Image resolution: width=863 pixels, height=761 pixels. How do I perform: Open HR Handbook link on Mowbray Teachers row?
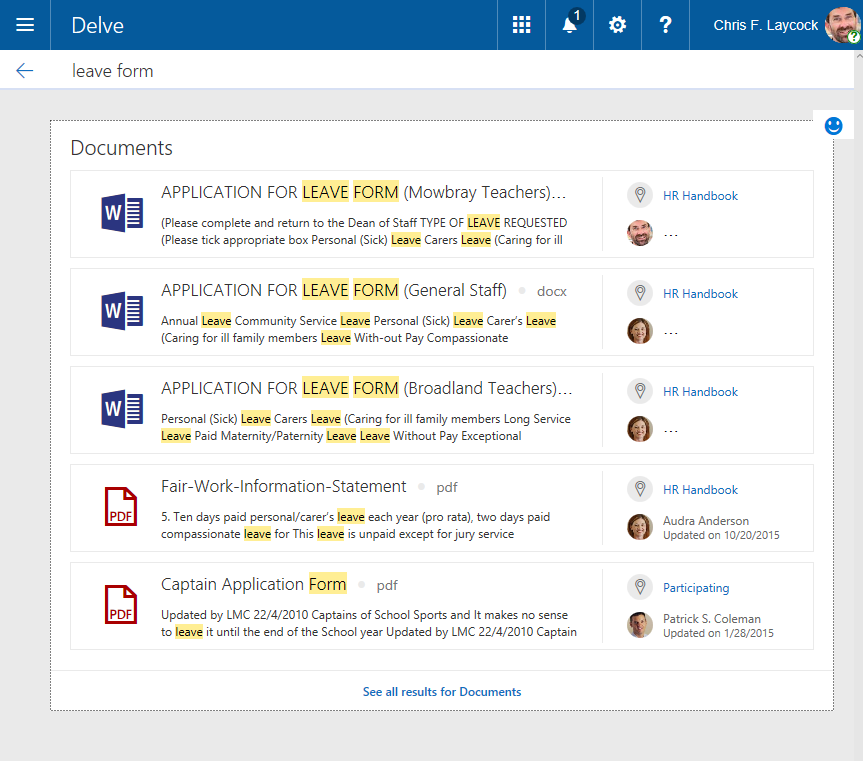(x=700, y=196)
